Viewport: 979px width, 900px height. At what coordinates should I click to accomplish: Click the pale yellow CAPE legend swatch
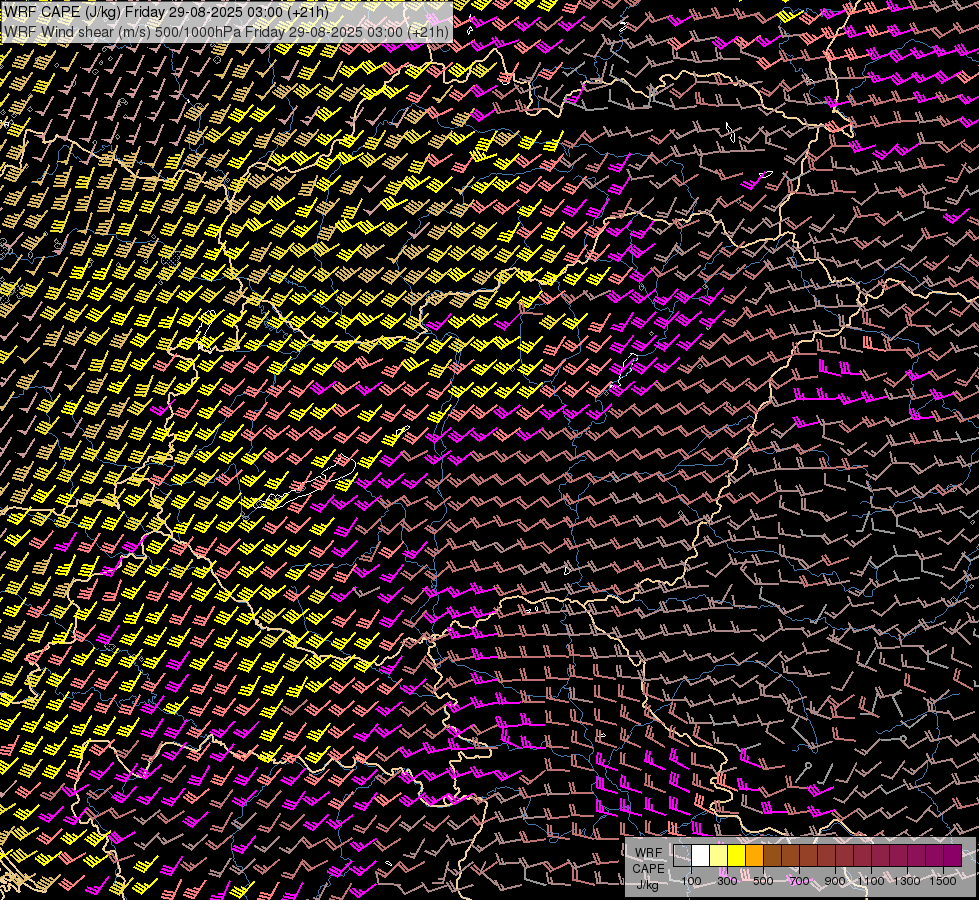(x=719, y=856)
